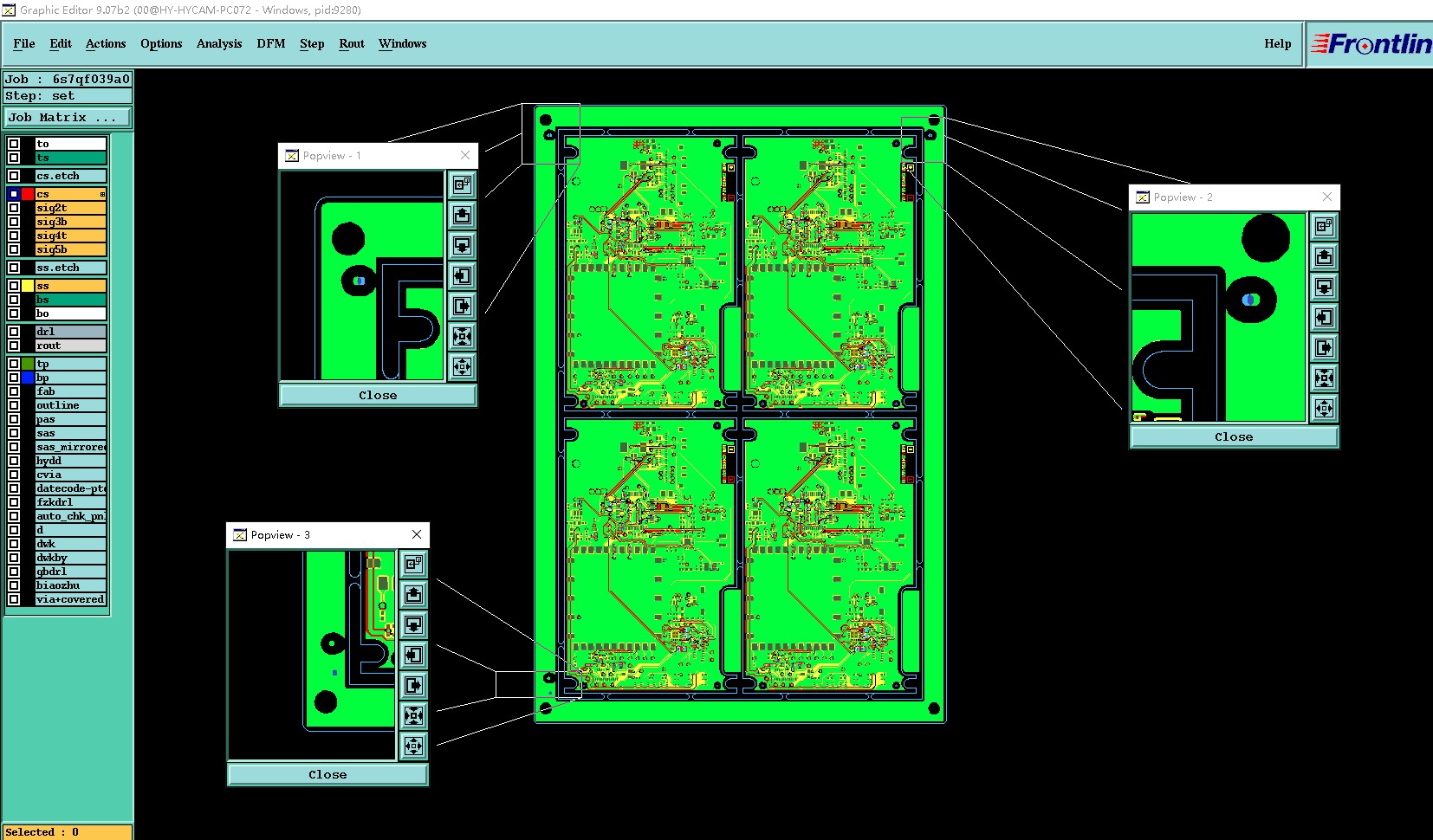The height and width of the screenshot is (840, 1433).
Task: Click Close button in Popview 2
Action: 1234,436
